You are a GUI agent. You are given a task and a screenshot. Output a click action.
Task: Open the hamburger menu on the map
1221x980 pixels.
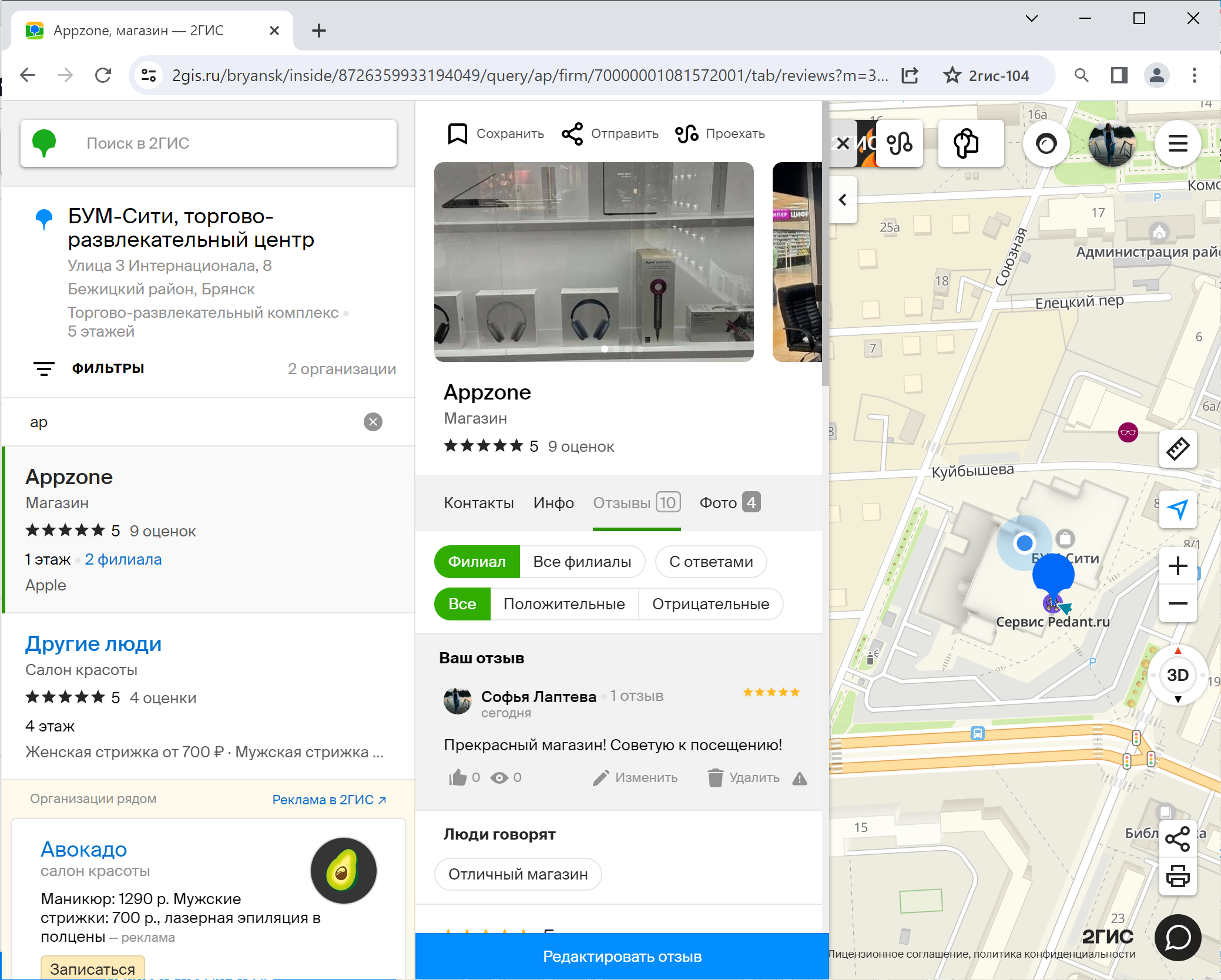tap(1178, 143)
